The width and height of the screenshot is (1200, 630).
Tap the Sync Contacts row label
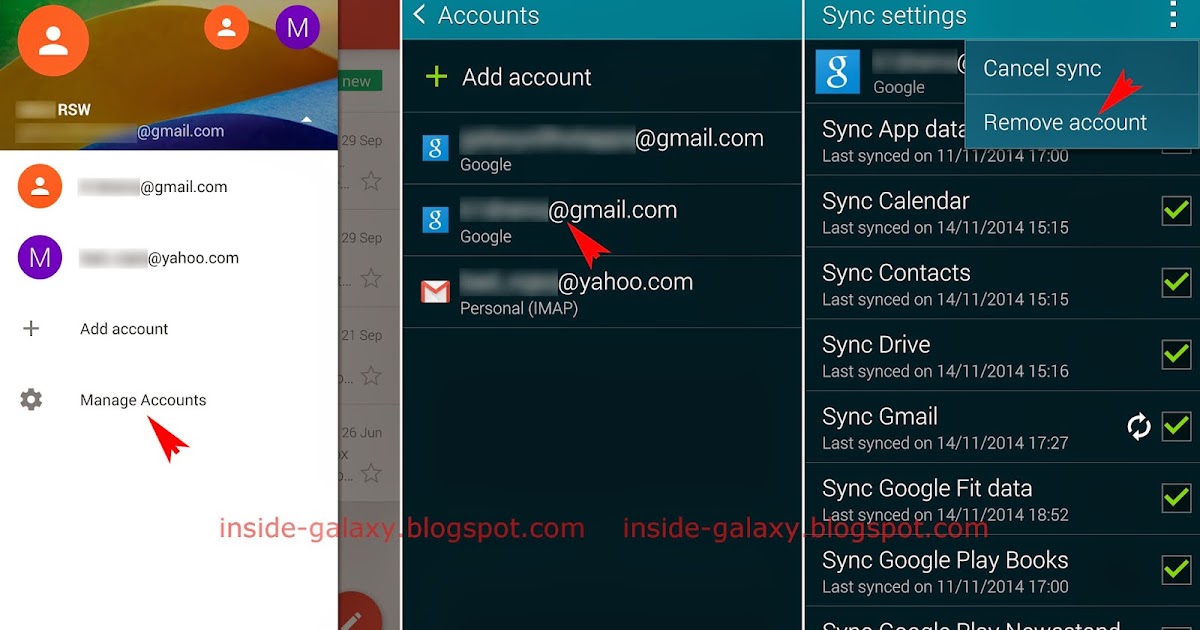point(896,273)
